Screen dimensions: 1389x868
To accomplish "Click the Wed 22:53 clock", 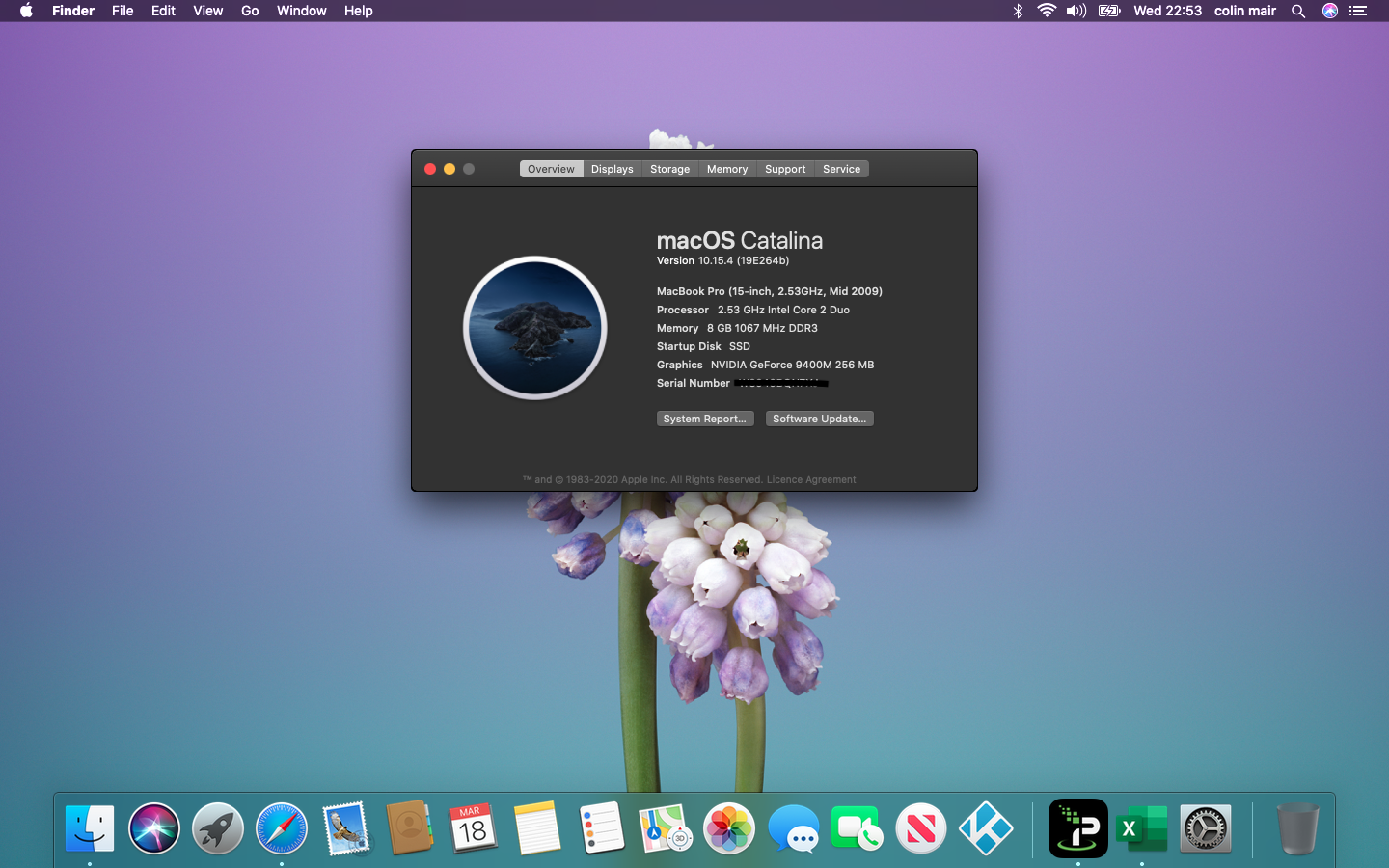I will pyautogui.click(x=1168, y=11).
